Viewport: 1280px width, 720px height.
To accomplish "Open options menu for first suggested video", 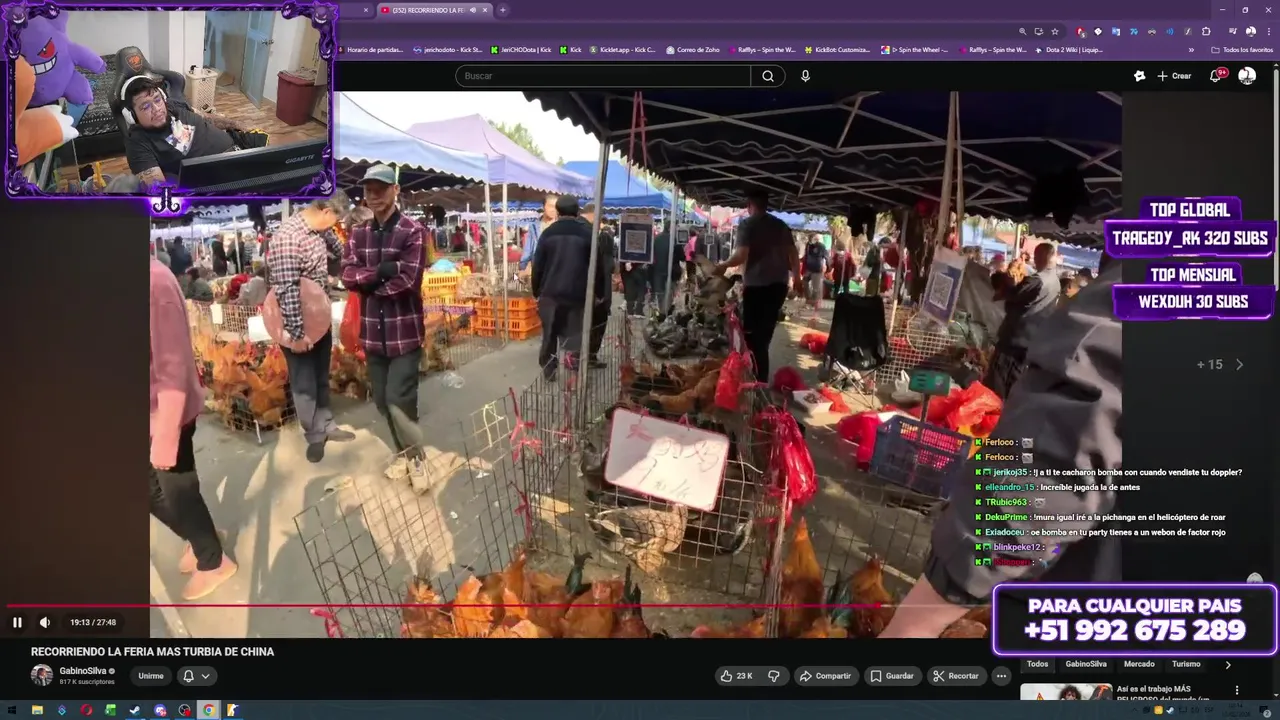I will tap(1237, 690).
